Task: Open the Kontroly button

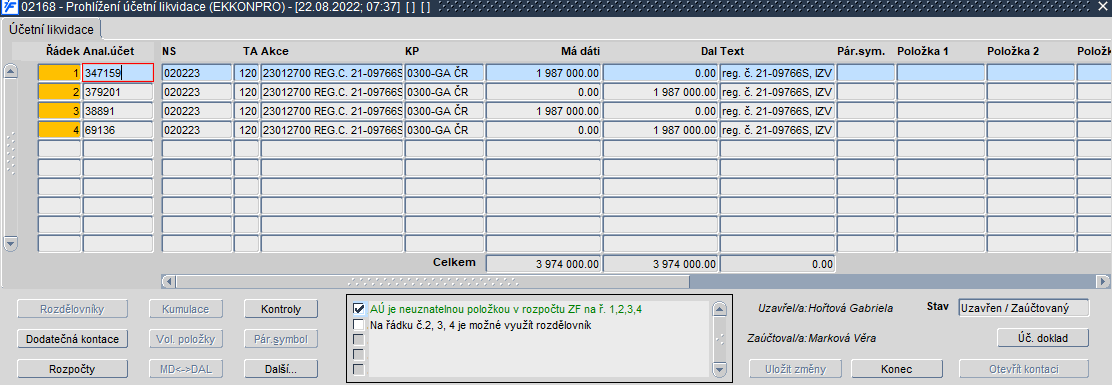Action: point(281,309)
